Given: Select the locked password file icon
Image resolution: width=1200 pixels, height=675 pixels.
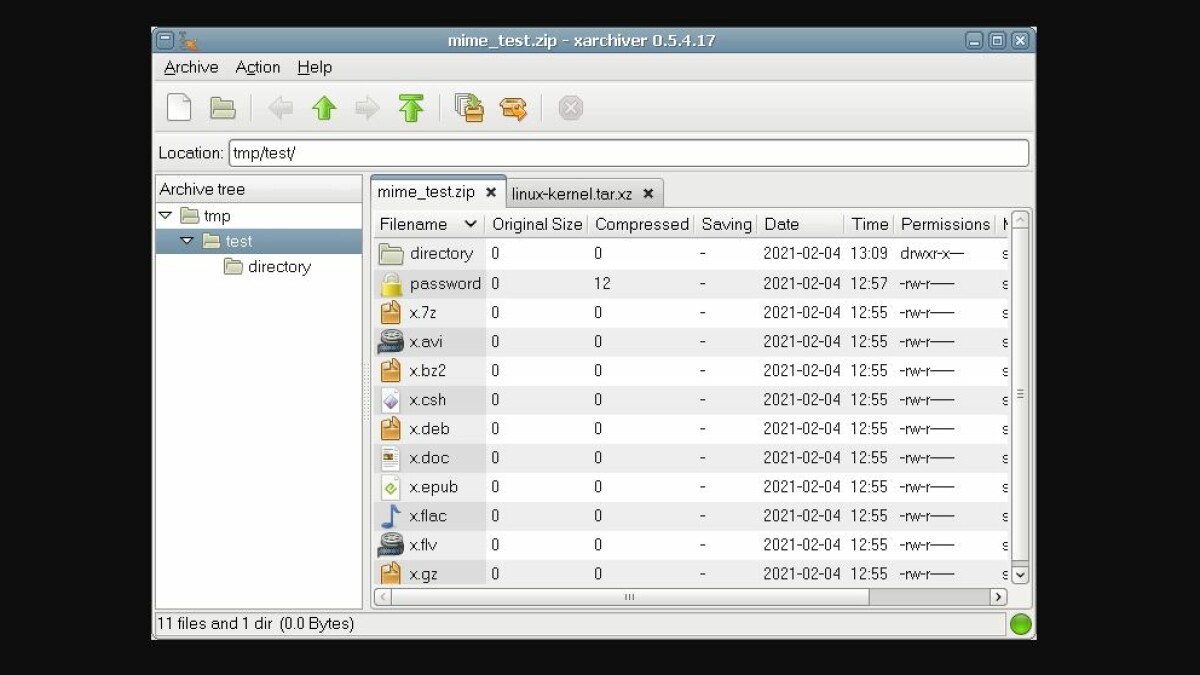Looking at the screenshot, I should 390,283.
